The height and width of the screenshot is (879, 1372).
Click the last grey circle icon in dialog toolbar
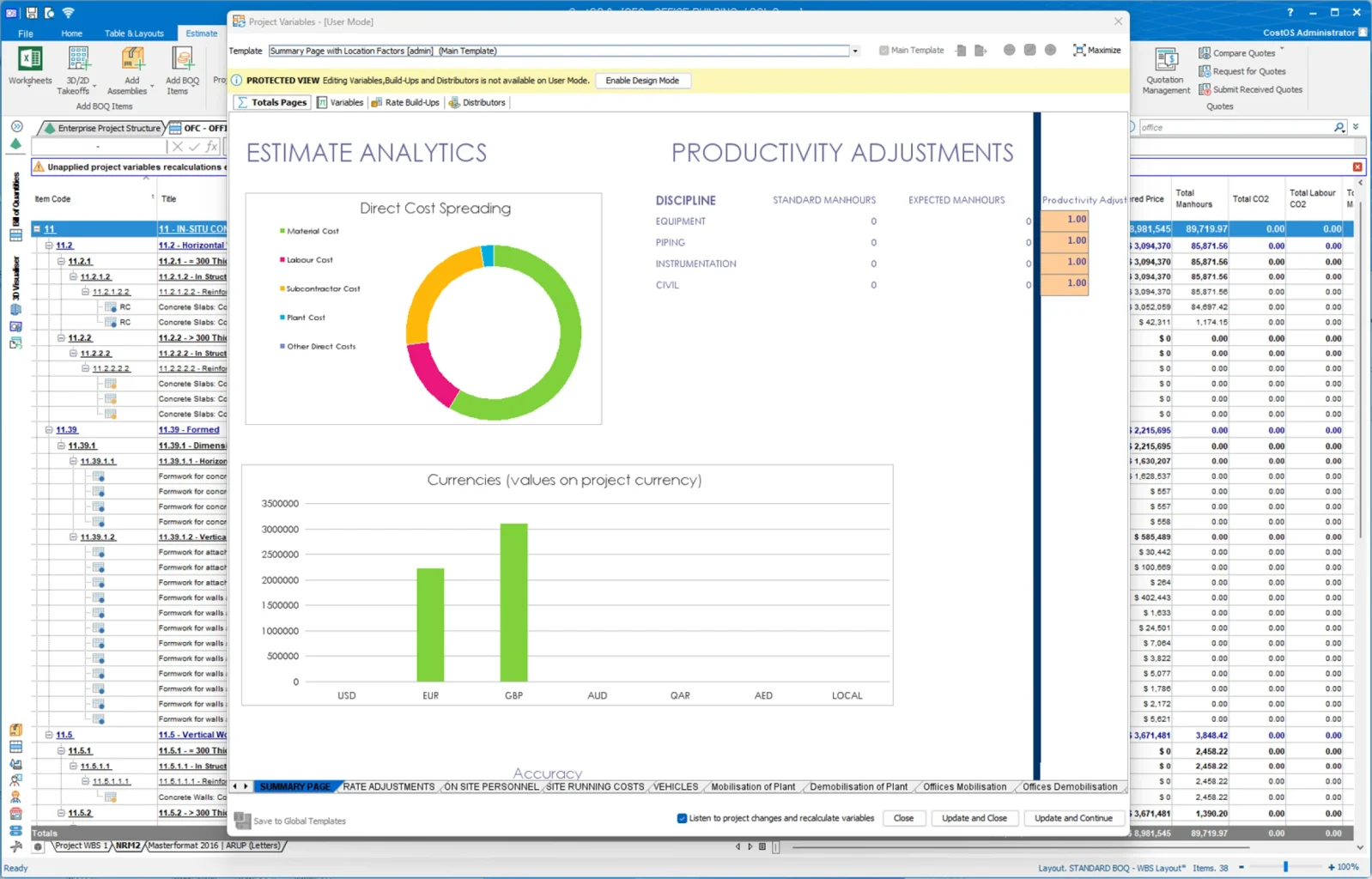[1050, 50]
